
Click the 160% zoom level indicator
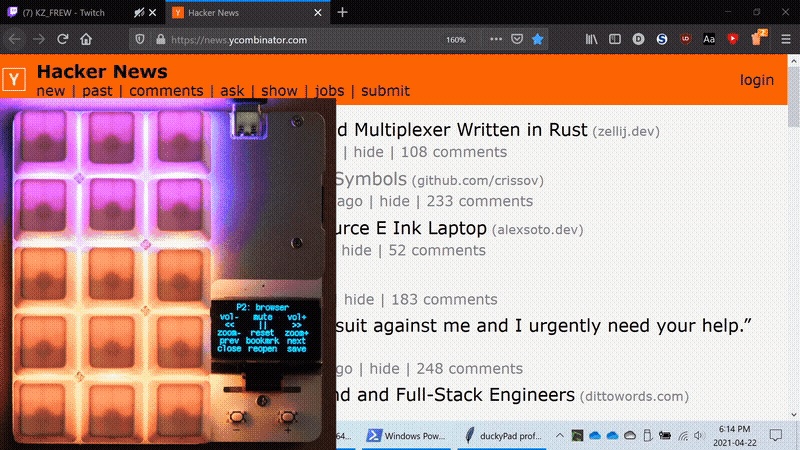click(x=456, y=39)
